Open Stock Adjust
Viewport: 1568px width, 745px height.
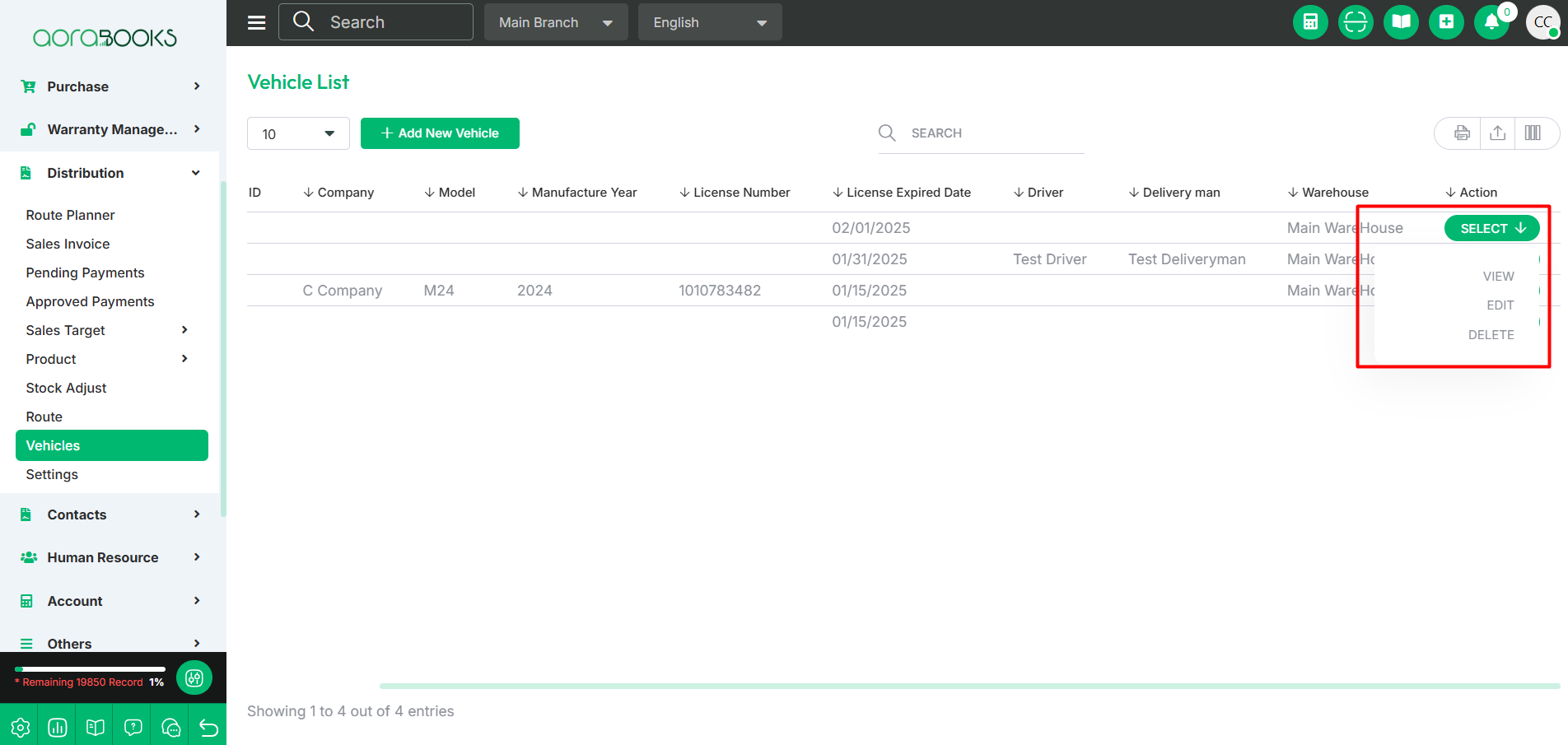click(x=66, y=388)
